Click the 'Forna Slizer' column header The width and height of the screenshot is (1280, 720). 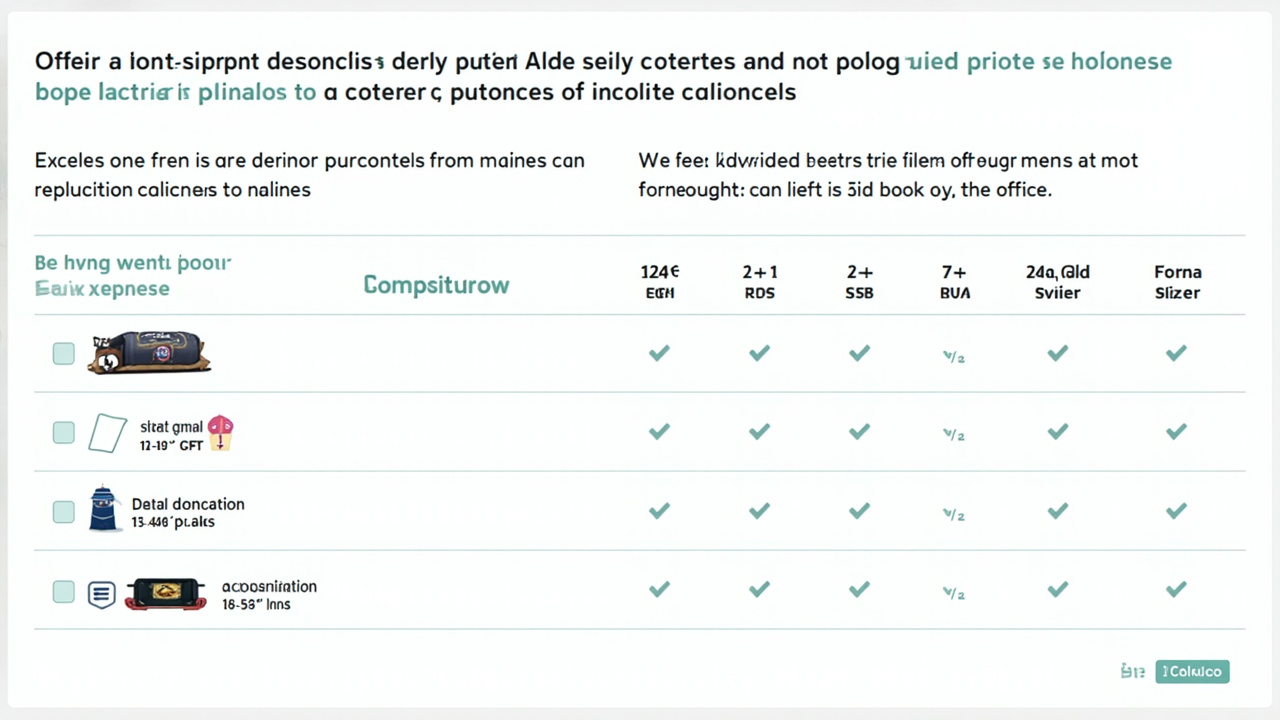pyautogui.click(x=1178, y=282)
